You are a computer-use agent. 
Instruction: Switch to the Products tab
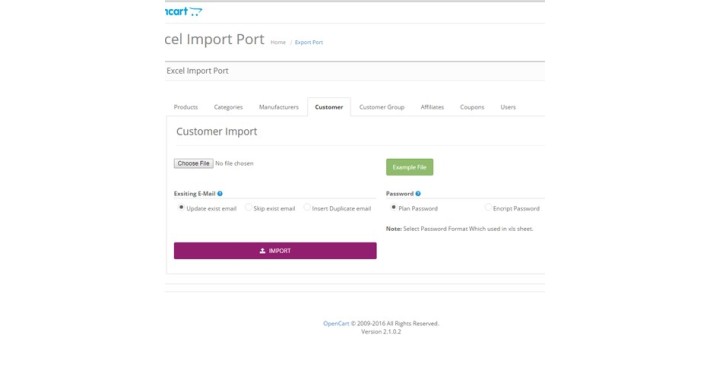coord(186,107)
